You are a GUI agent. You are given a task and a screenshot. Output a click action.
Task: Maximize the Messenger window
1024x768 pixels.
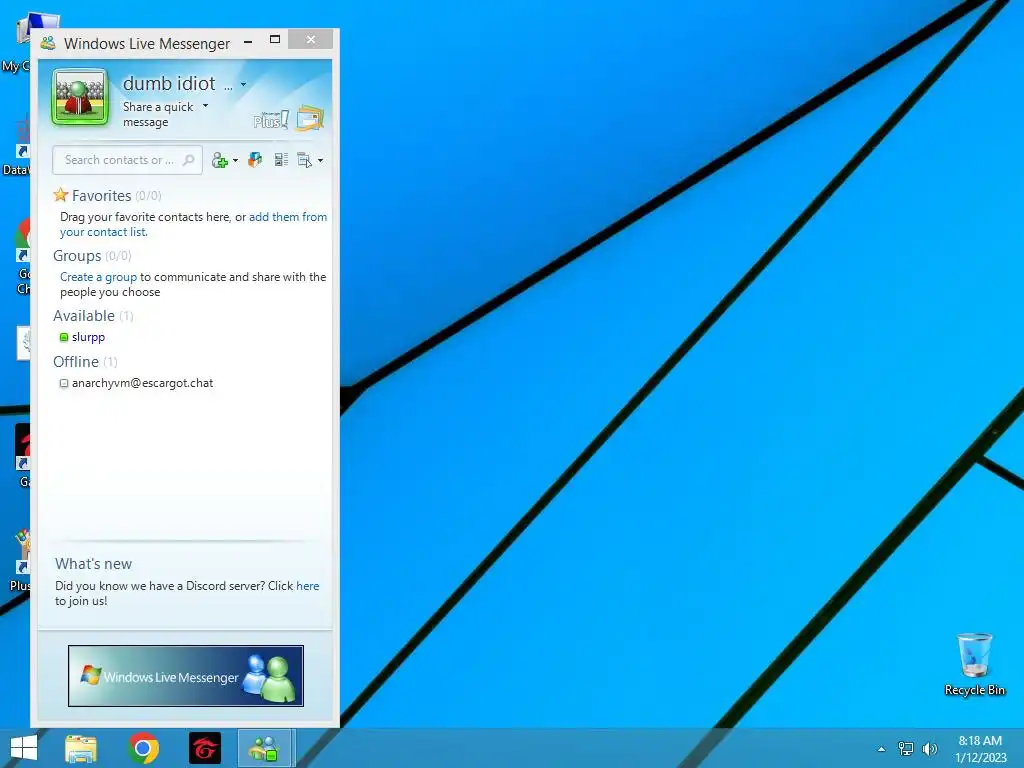(x=275, y=40)
